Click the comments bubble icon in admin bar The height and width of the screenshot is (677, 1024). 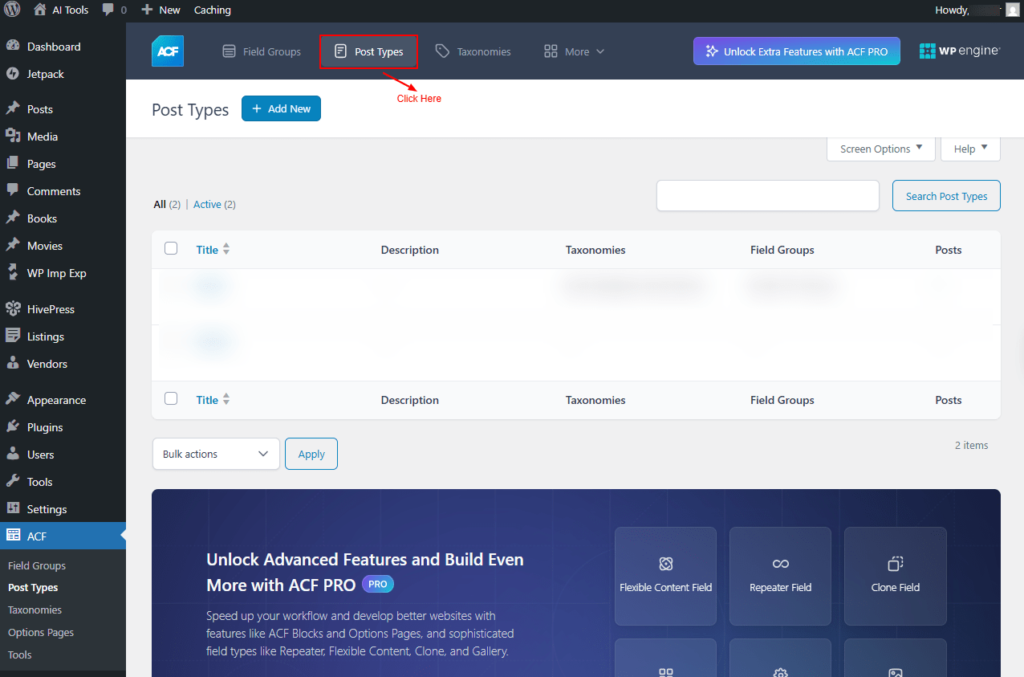pos(109,10)
